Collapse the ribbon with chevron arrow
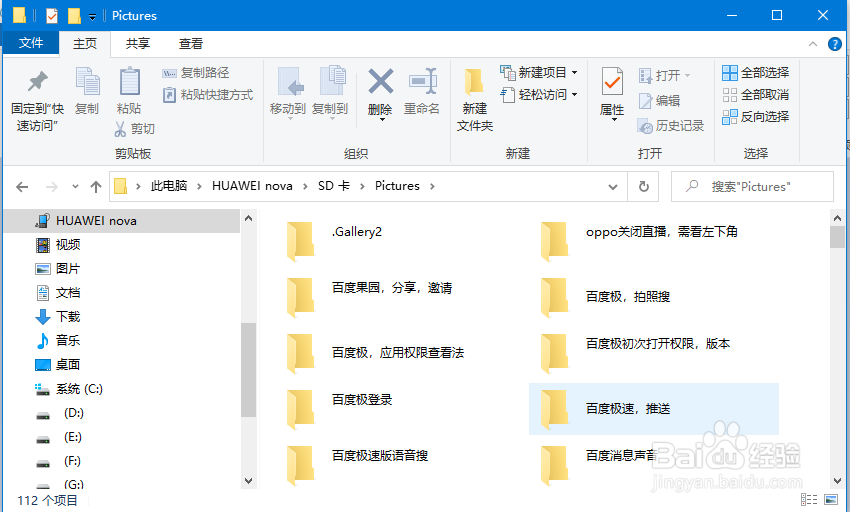 (x=813, y=44)
